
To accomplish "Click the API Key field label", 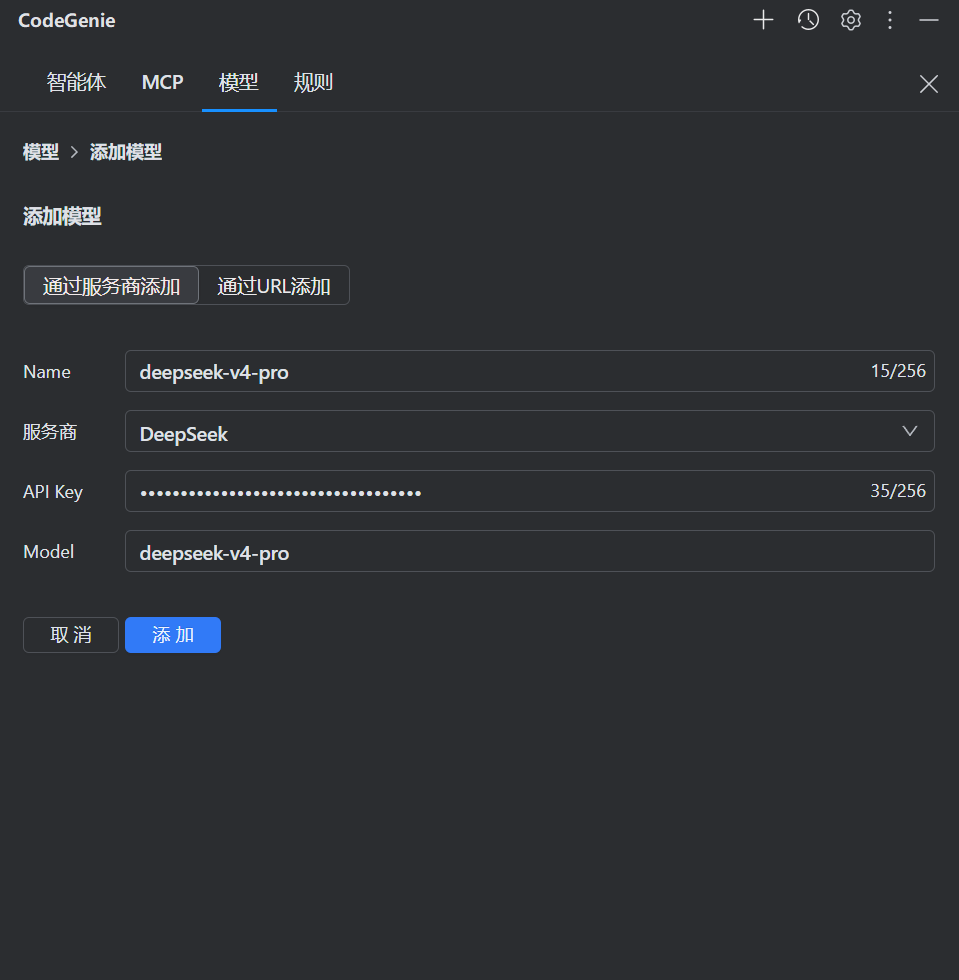I will [53, 492].
